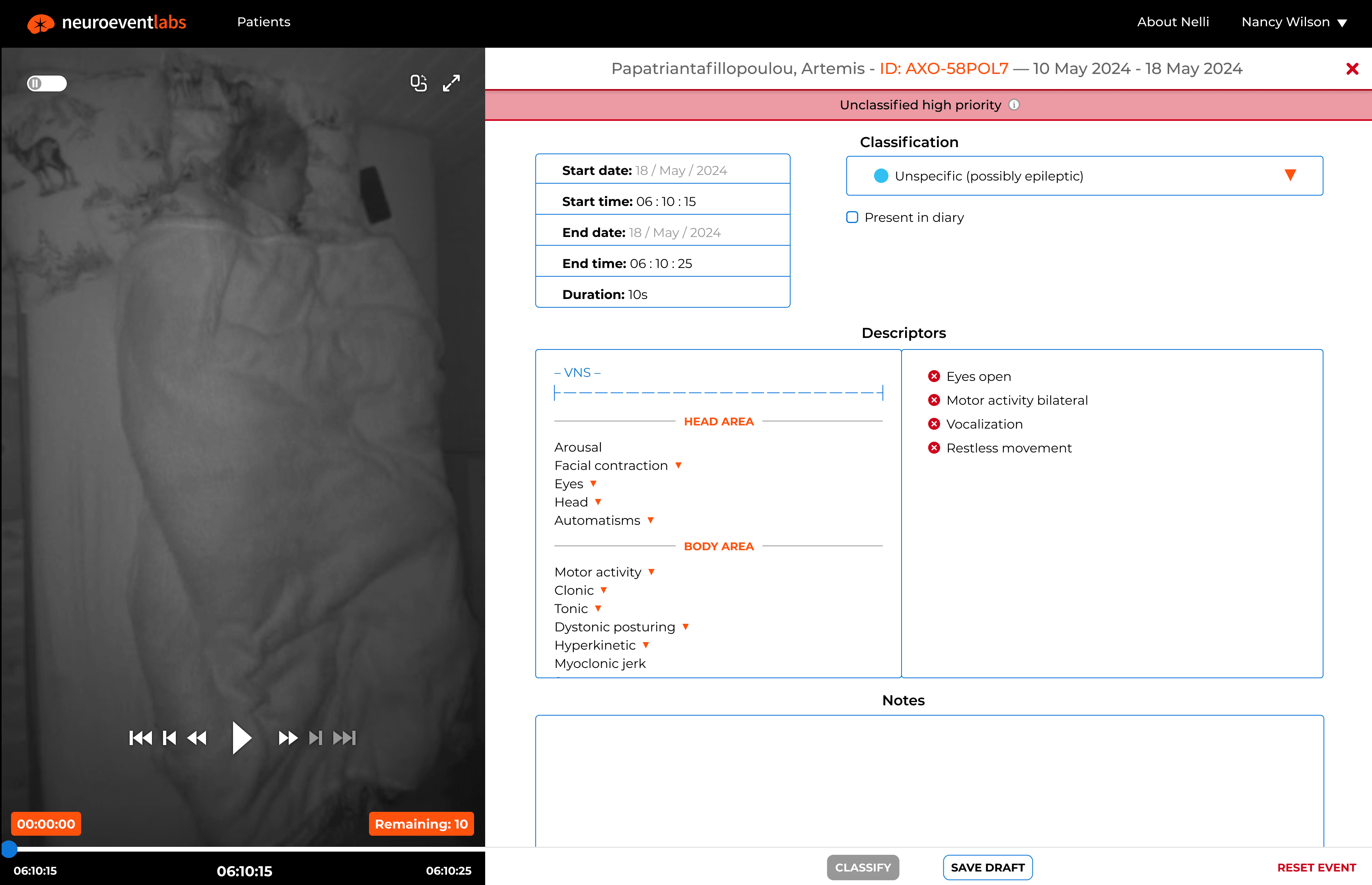Click the rewind double-arrow icon
Image resolution: width=1372 pixels, height=885 pixels.
click(197, 737)
